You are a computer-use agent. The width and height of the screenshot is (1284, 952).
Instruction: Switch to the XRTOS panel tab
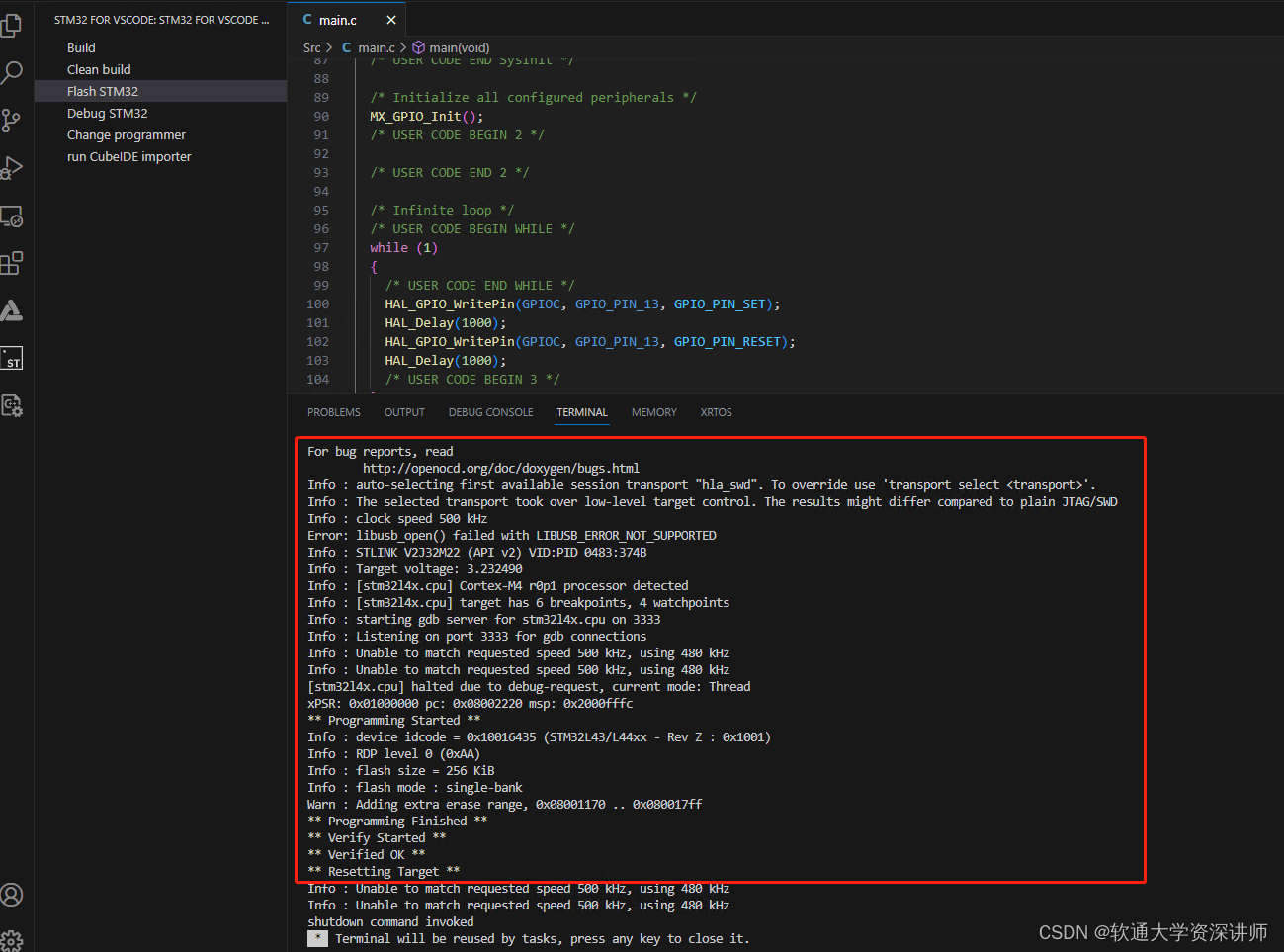(x=717, y=412)
